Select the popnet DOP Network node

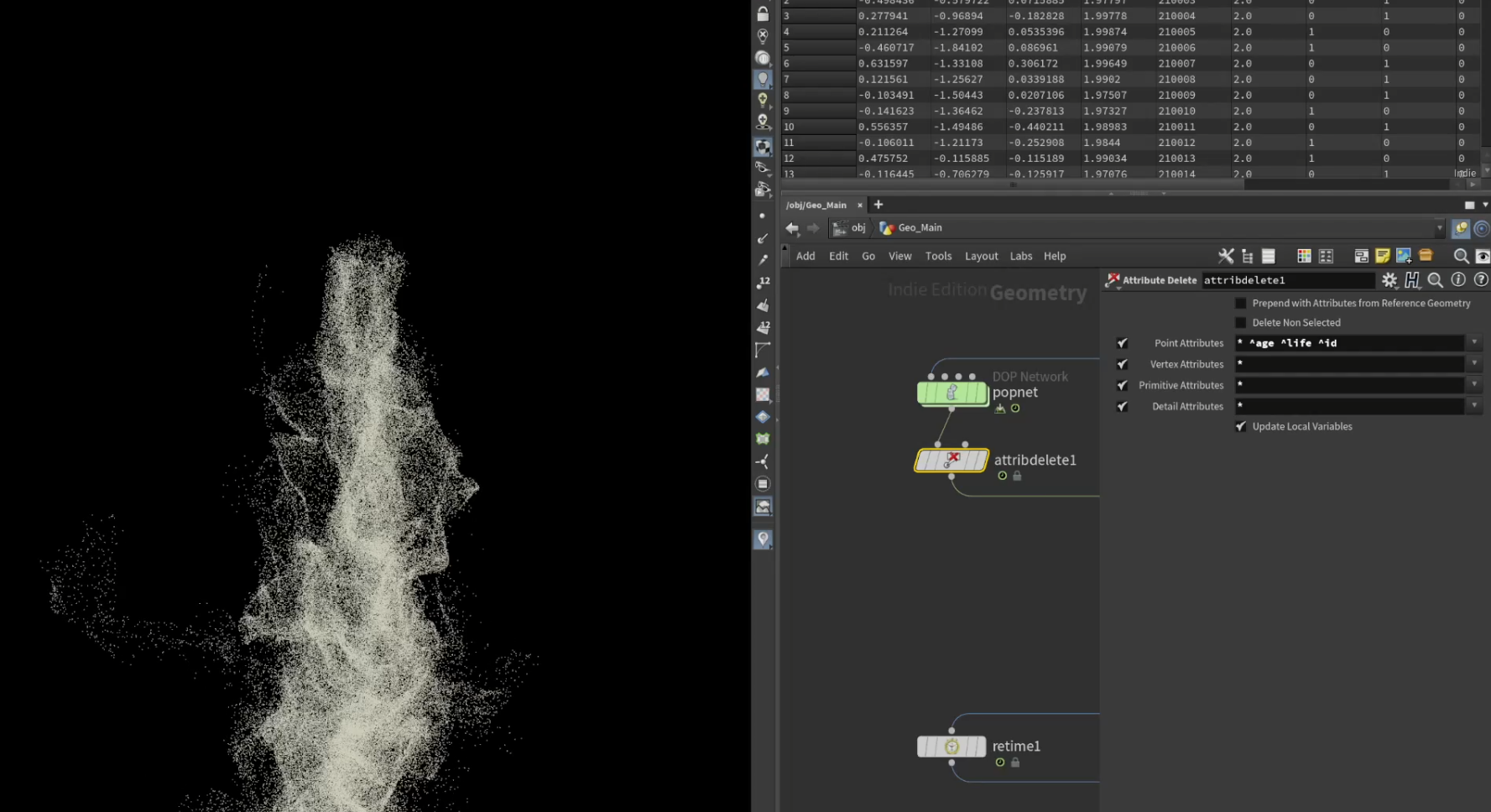952,393
